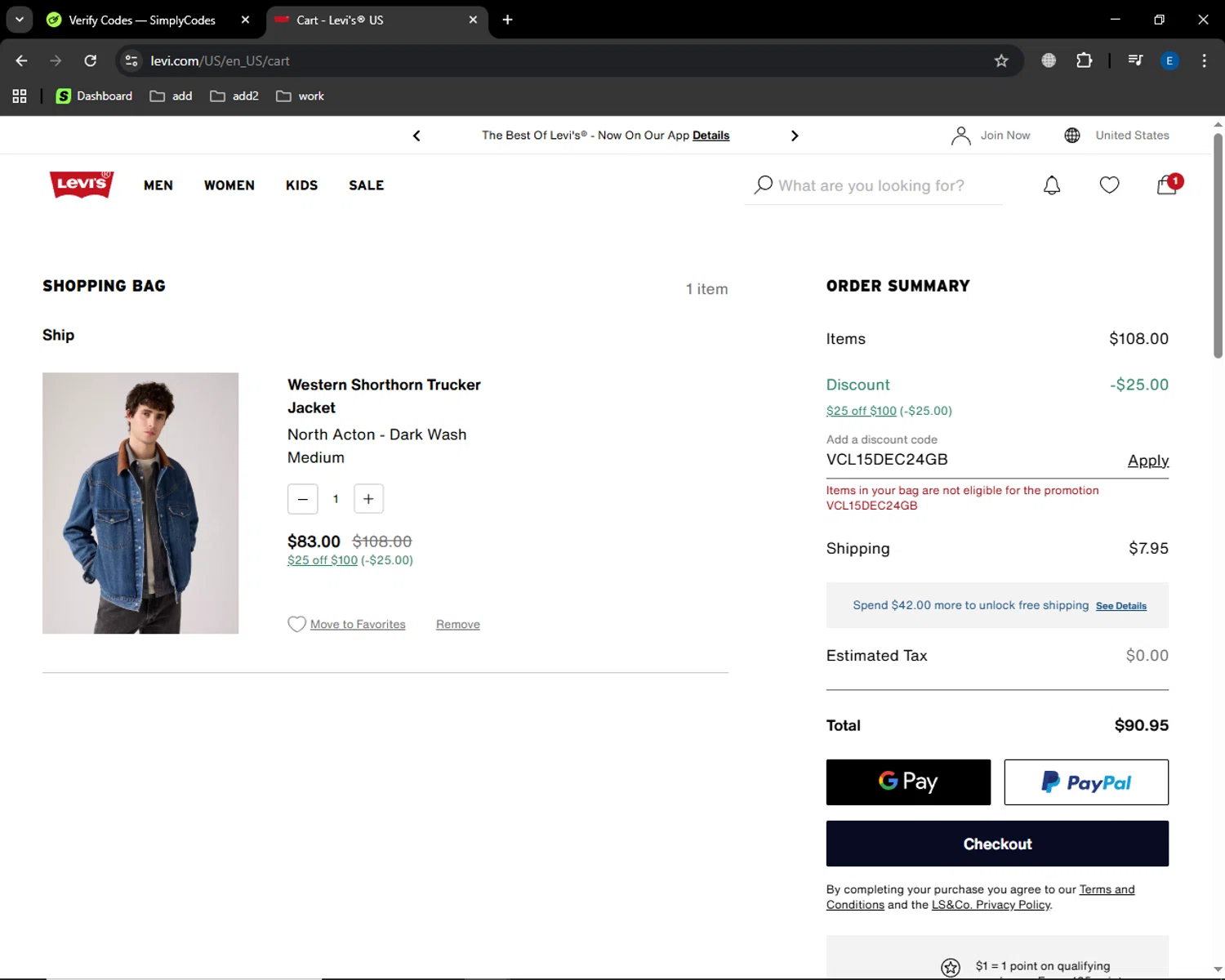Bookmark this page with star icon

click(x=1001, y=60)
